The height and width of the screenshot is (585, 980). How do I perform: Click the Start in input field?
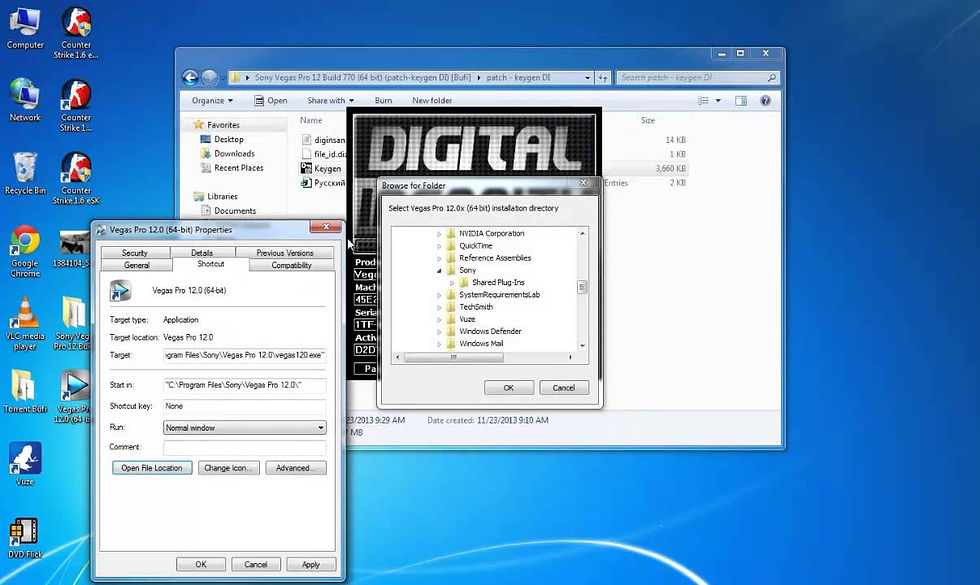coord(244,386)
